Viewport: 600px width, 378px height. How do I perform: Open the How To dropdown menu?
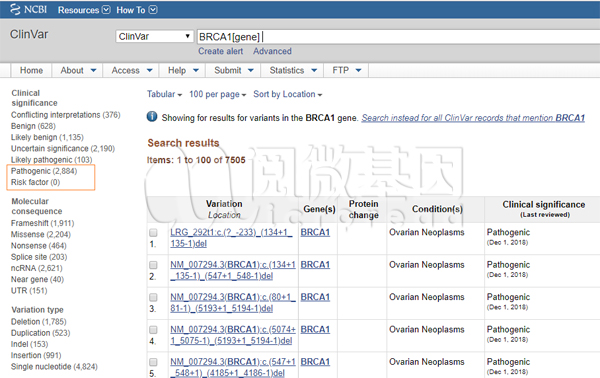(x=137, y=10)
